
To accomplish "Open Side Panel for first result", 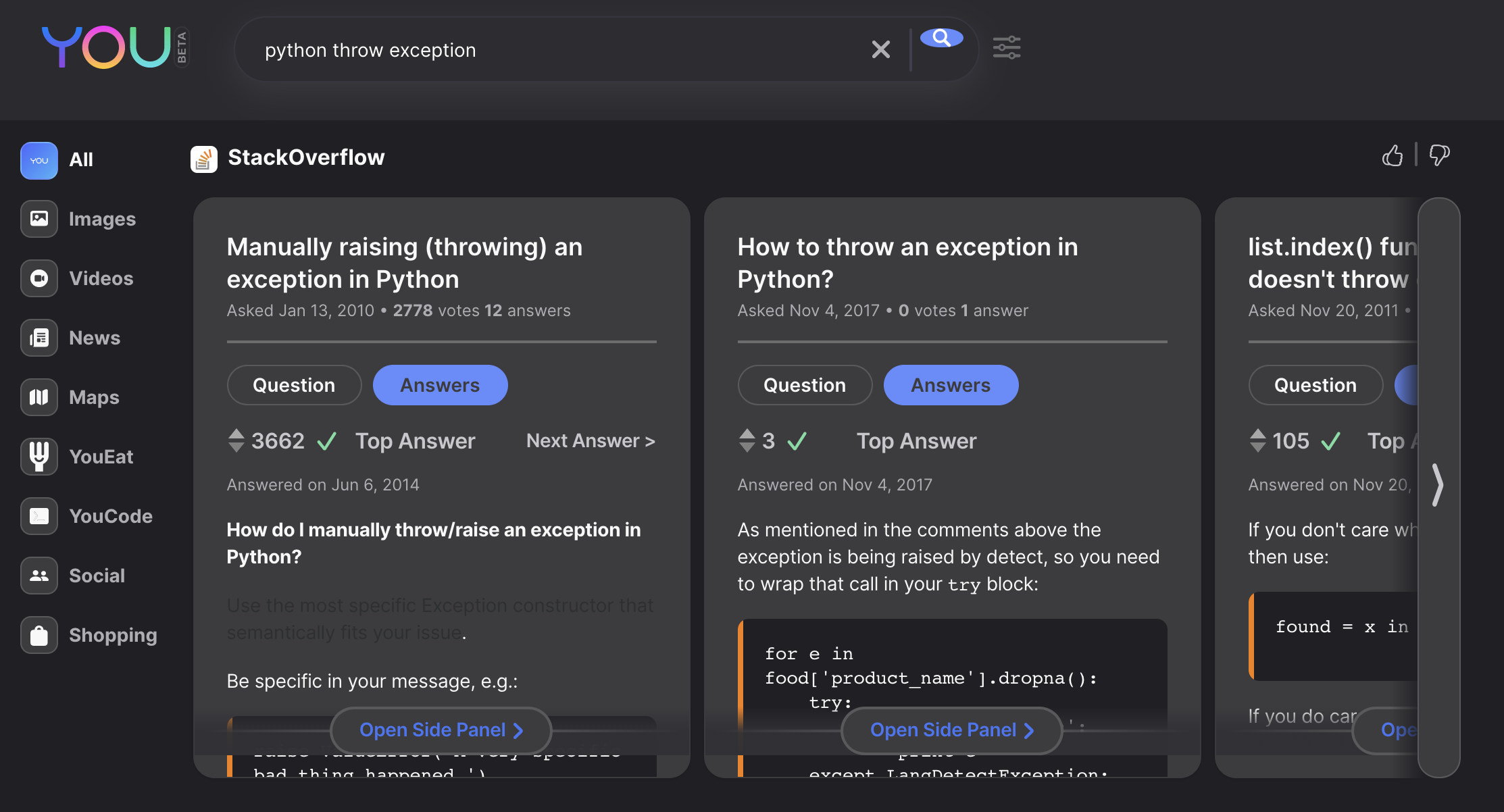I will click(x=441, y=730).
